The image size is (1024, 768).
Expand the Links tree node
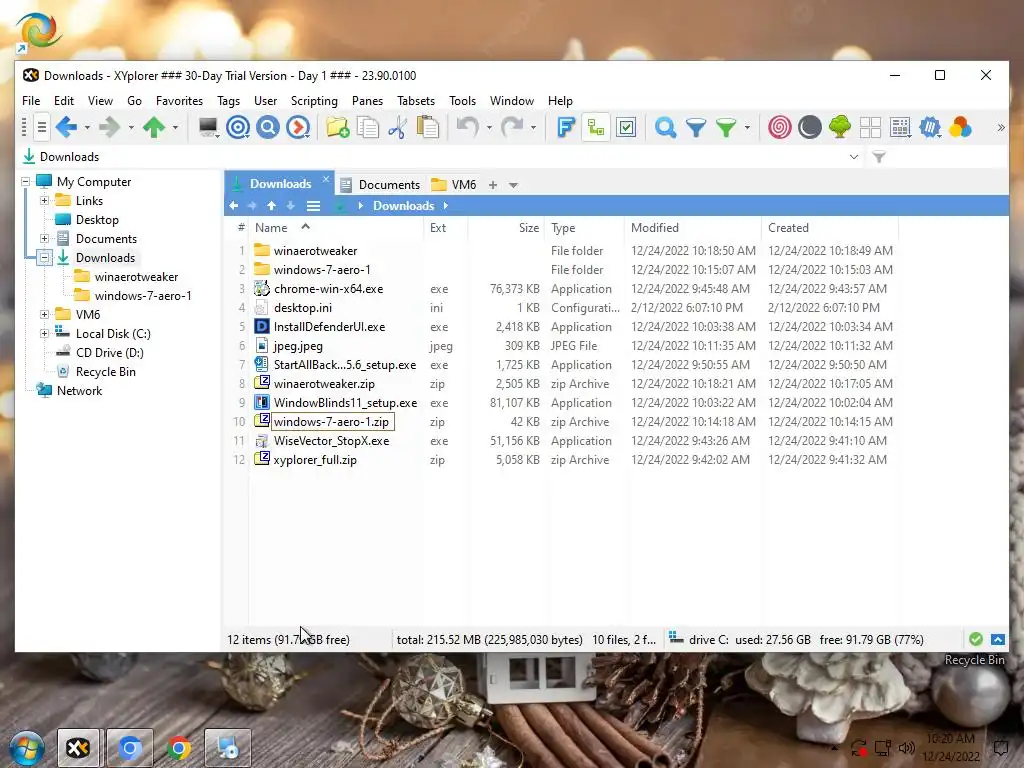(x=44, y=200)
